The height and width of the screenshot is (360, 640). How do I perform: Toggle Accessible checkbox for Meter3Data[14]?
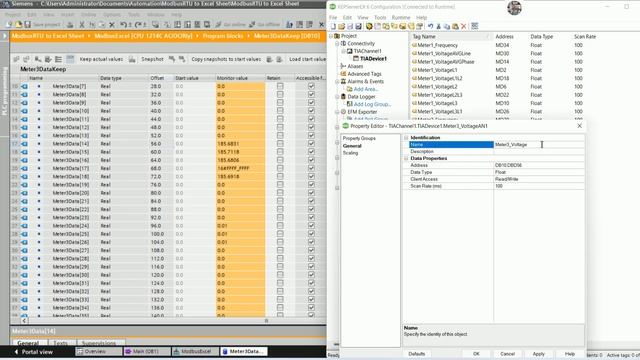point(311,144)
